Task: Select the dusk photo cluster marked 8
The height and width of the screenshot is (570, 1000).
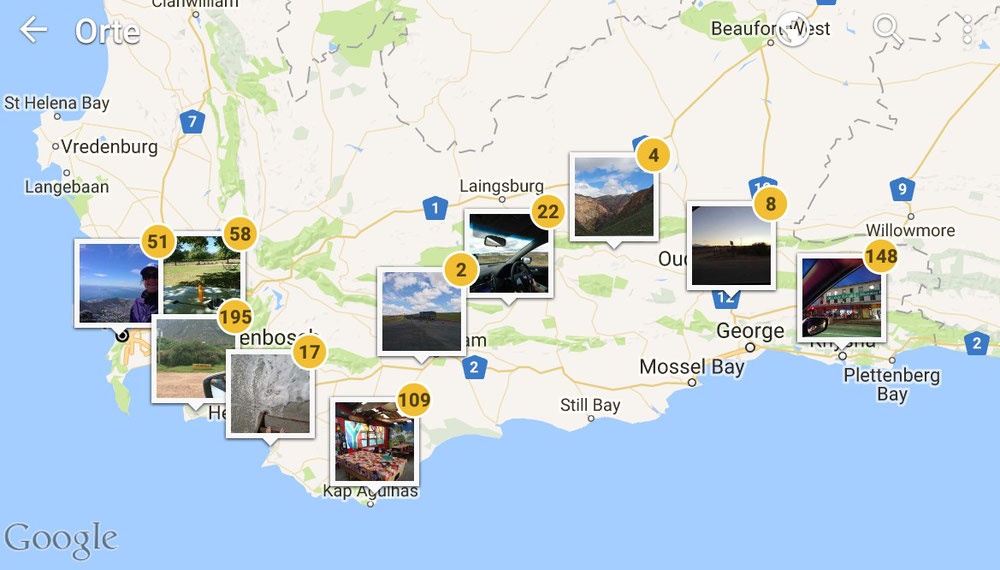Action: (731, 245)
